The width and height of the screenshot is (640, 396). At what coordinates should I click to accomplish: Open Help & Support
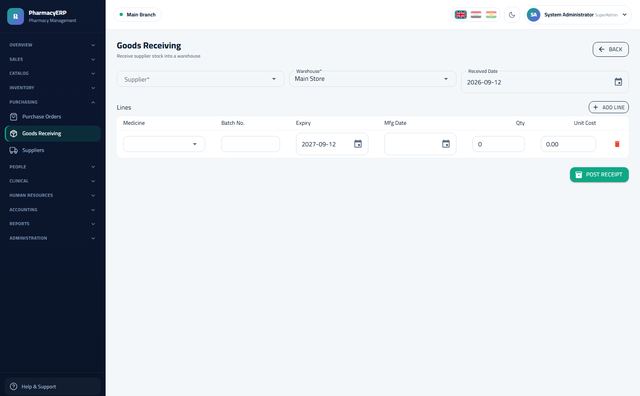[x=52, y=386]
